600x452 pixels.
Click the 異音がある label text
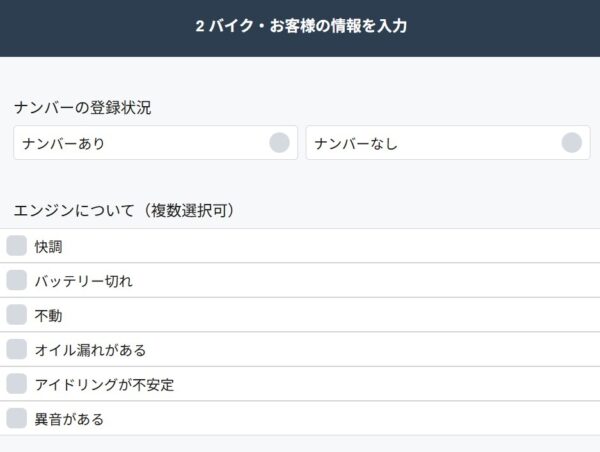[x=69, y=420]
